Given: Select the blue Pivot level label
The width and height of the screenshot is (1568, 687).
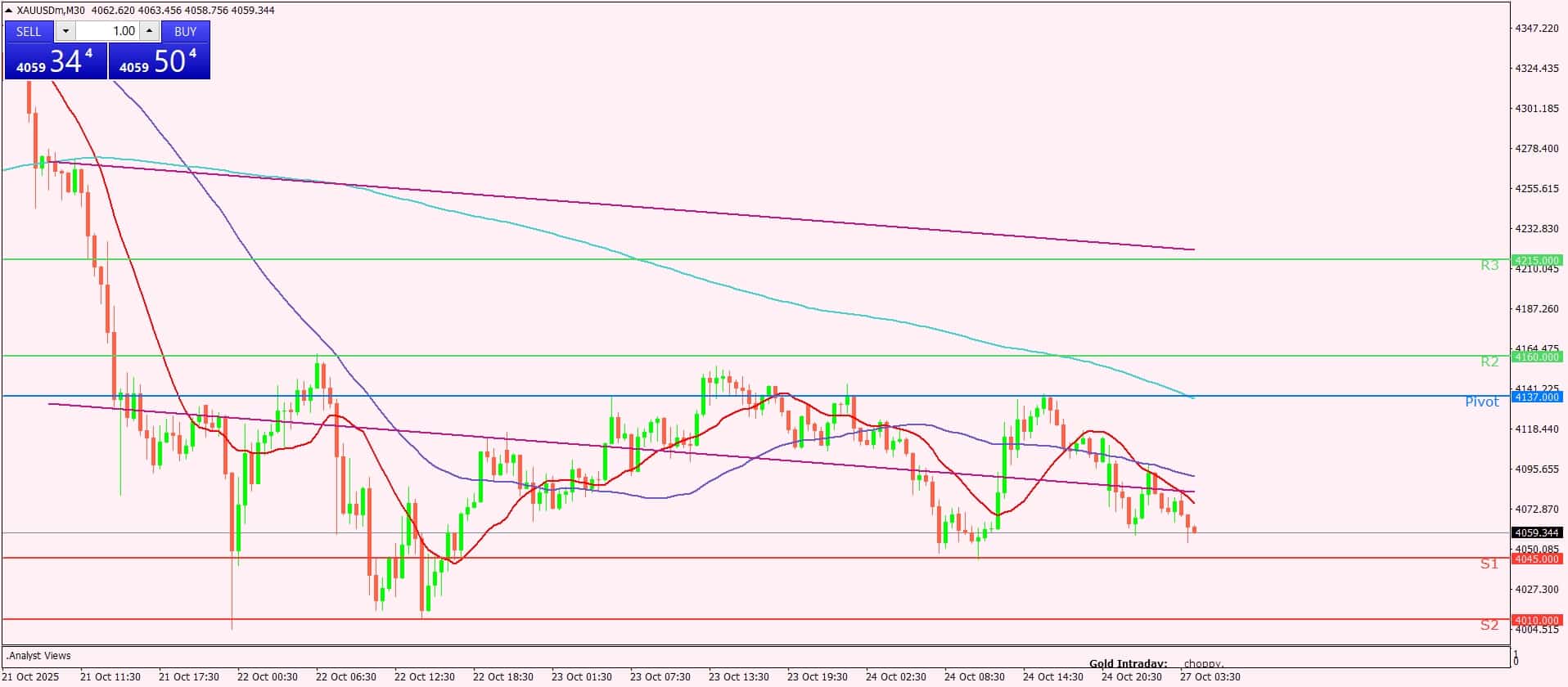Looking at the screenshot, I should (x=1481, y=402).
